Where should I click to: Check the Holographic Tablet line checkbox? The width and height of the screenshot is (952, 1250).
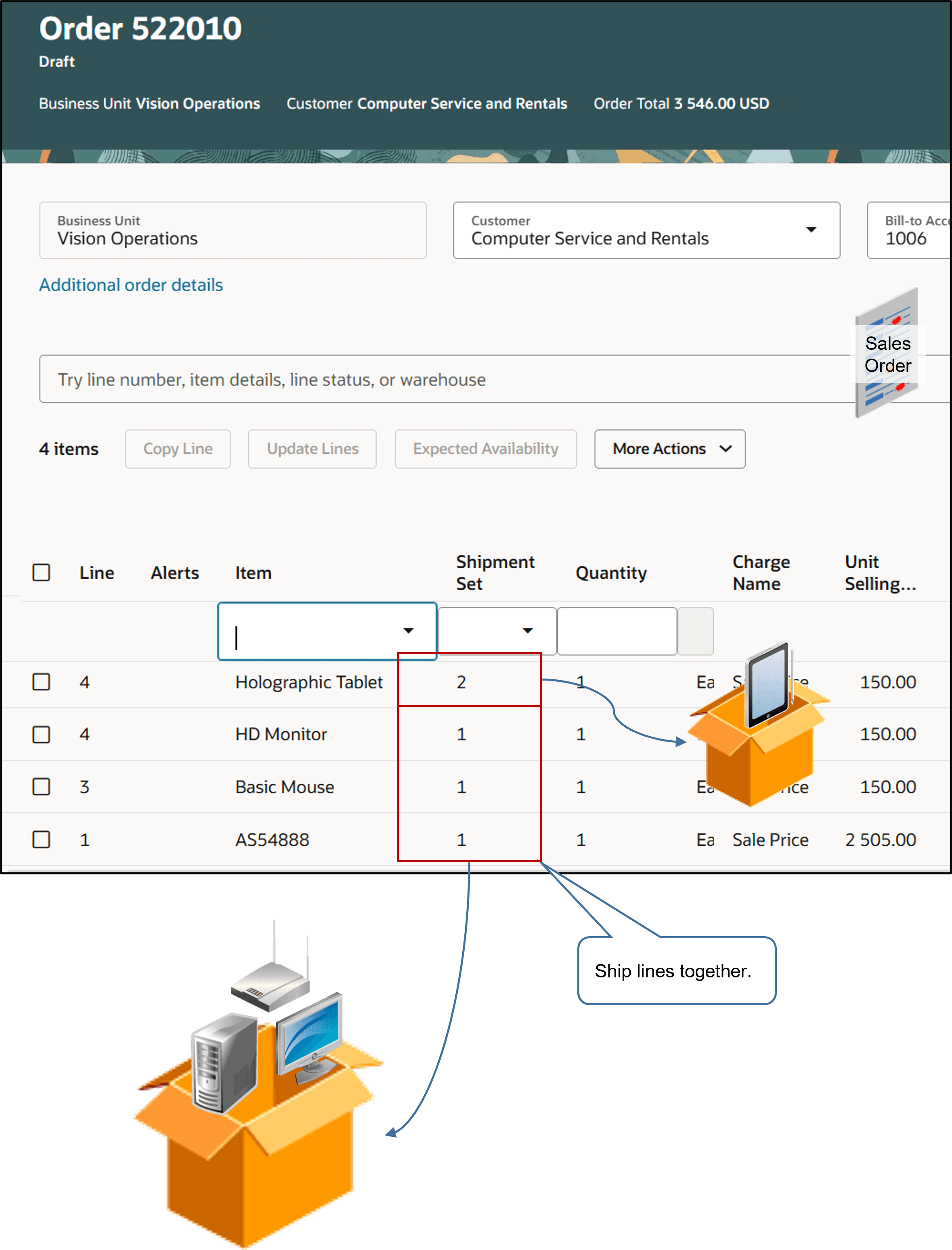tap(41, 682)
